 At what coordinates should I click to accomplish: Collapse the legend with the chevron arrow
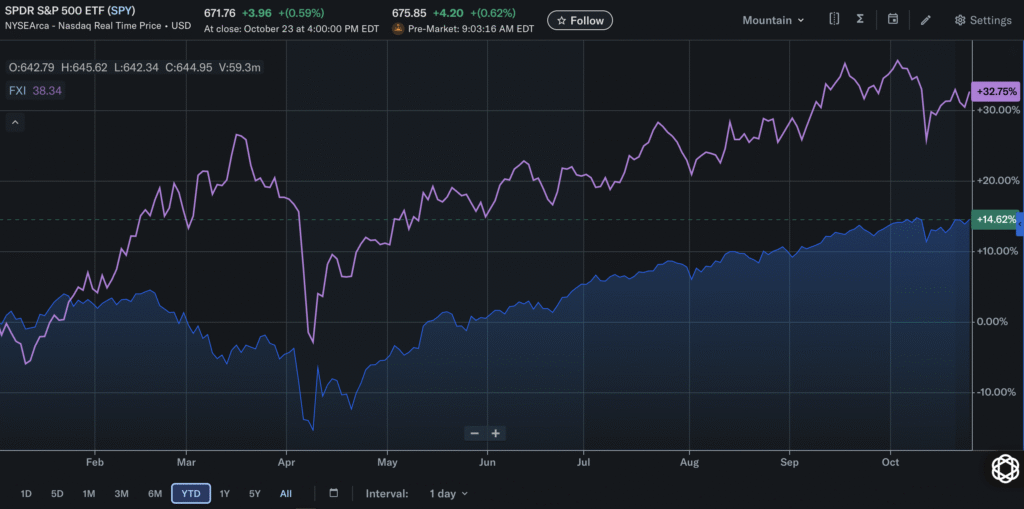tap(16, 122)
